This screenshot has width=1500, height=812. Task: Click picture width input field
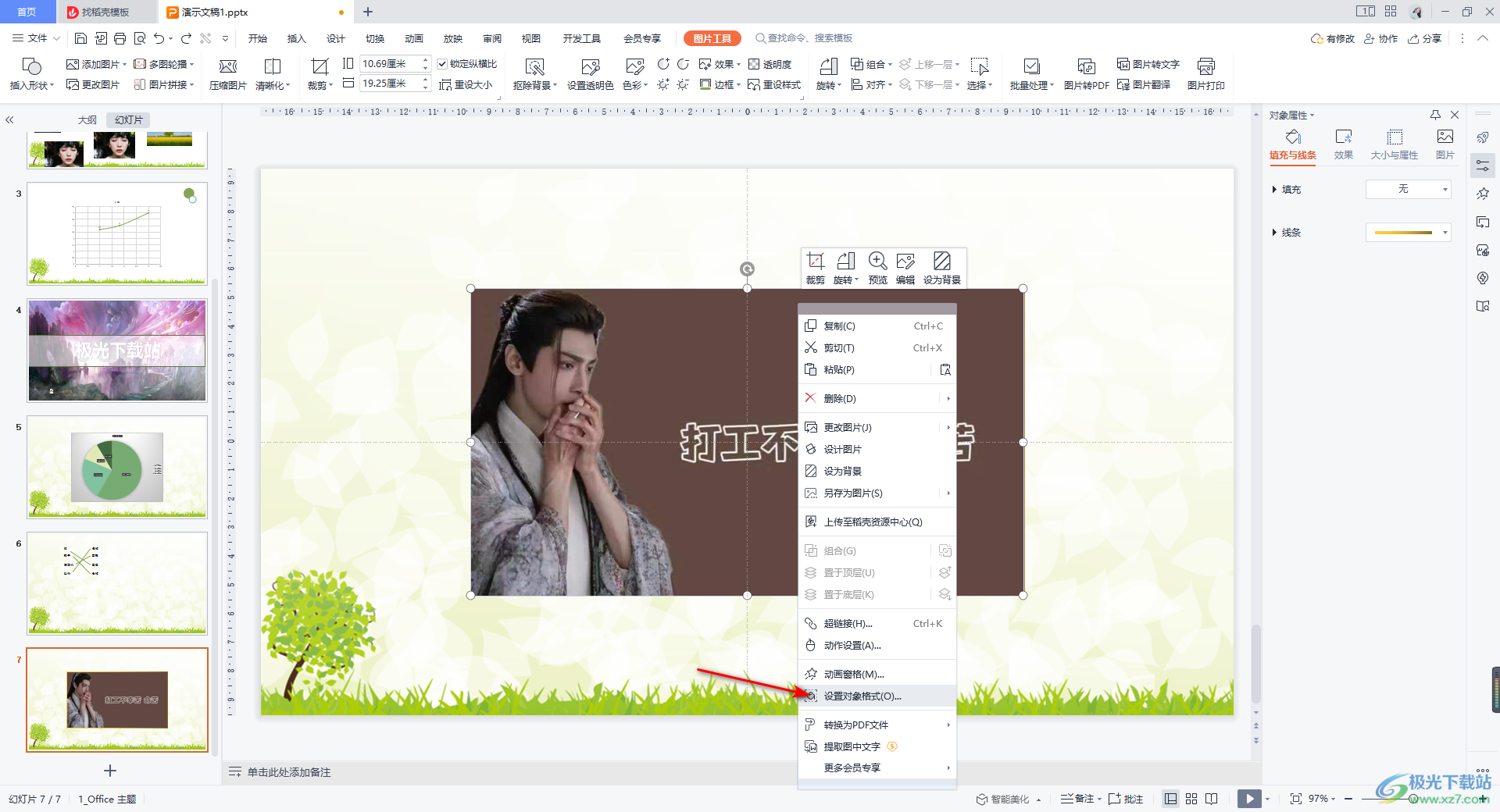point(389,84)
